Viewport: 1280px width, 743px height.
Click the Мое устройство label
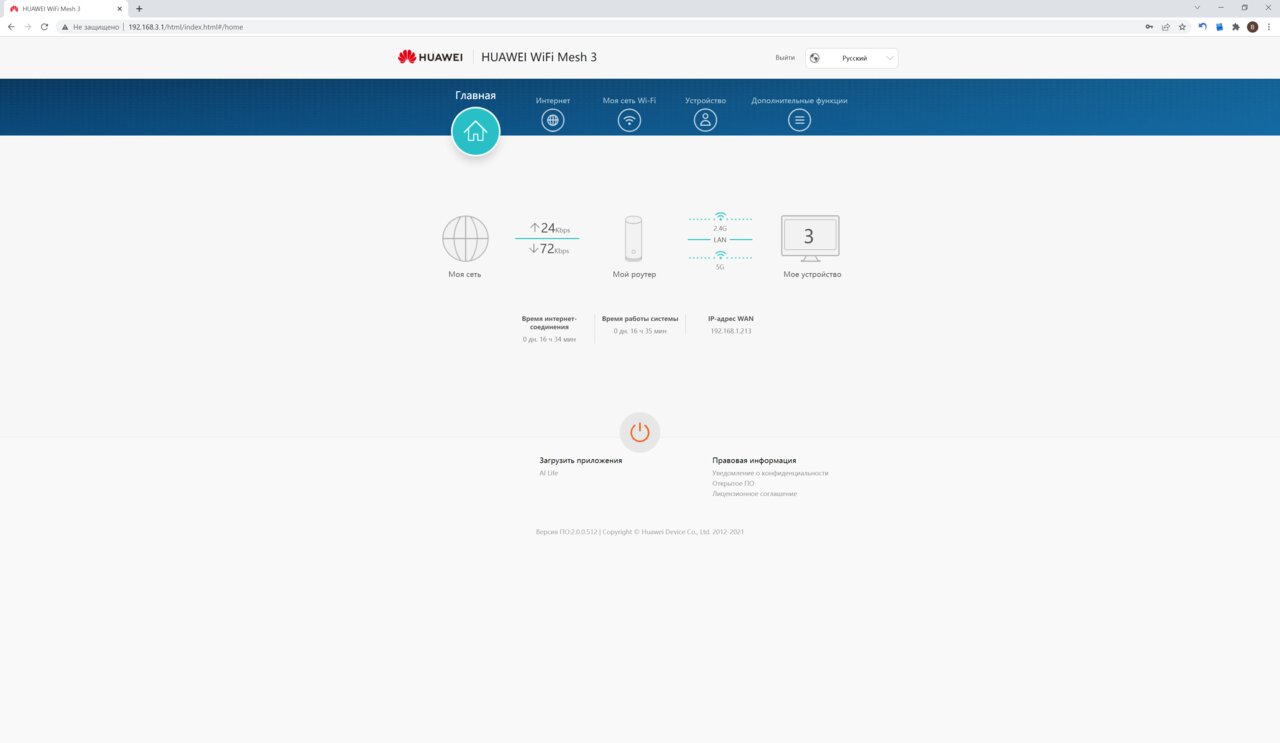coord(812,274)
